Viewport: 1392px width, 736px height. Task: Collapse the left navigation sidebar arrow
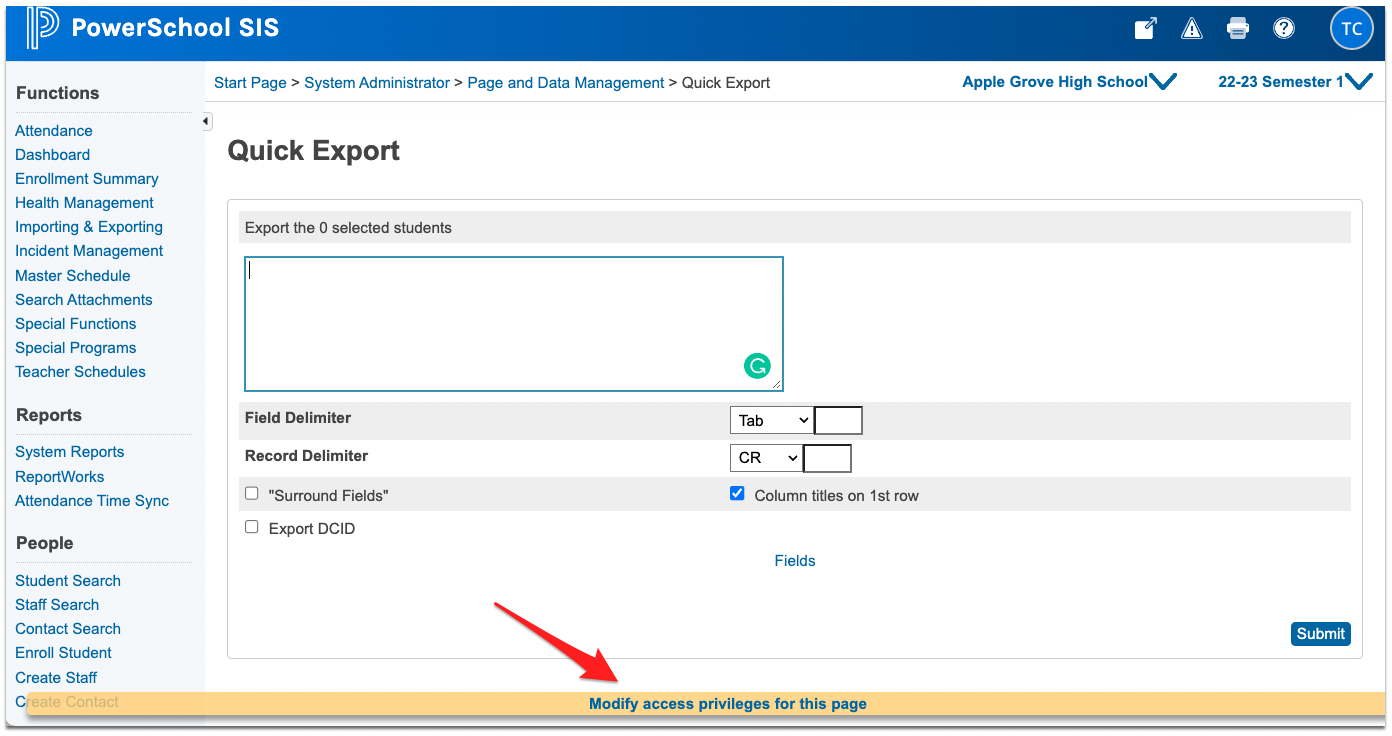coord(206,122)
